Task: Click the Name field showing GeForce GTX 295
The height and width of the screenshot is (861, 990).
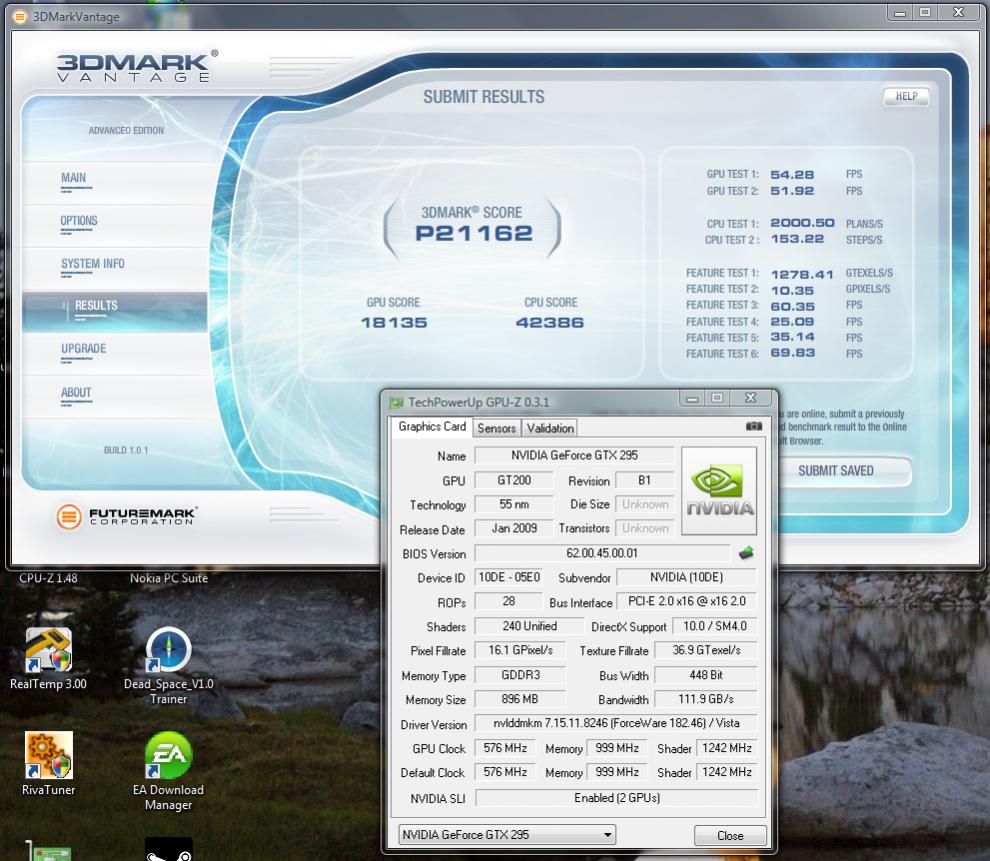Action: click(575, 455)
